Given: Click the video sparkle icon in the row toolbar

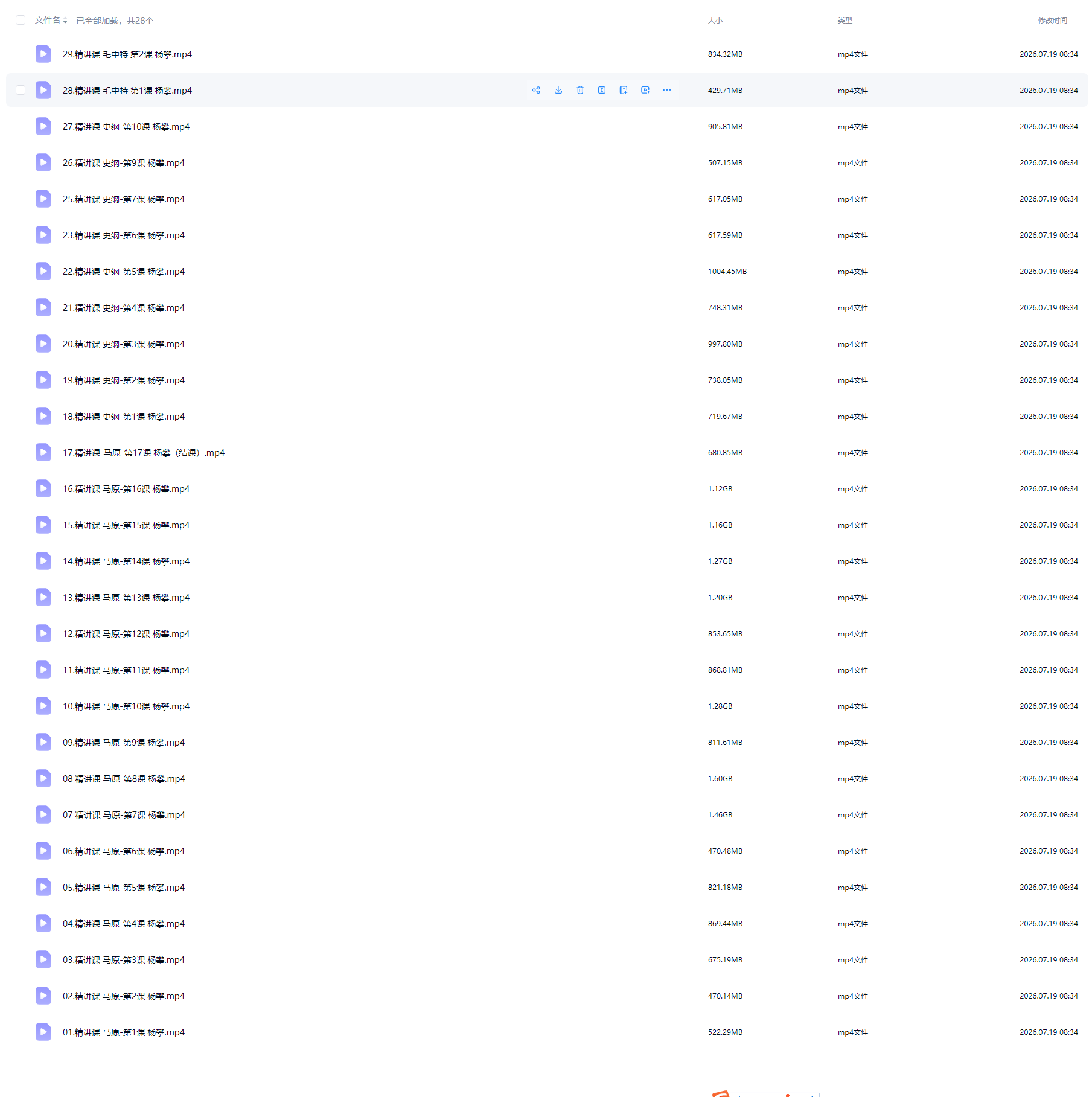Looking at the screenshot, I should [645, 91].
